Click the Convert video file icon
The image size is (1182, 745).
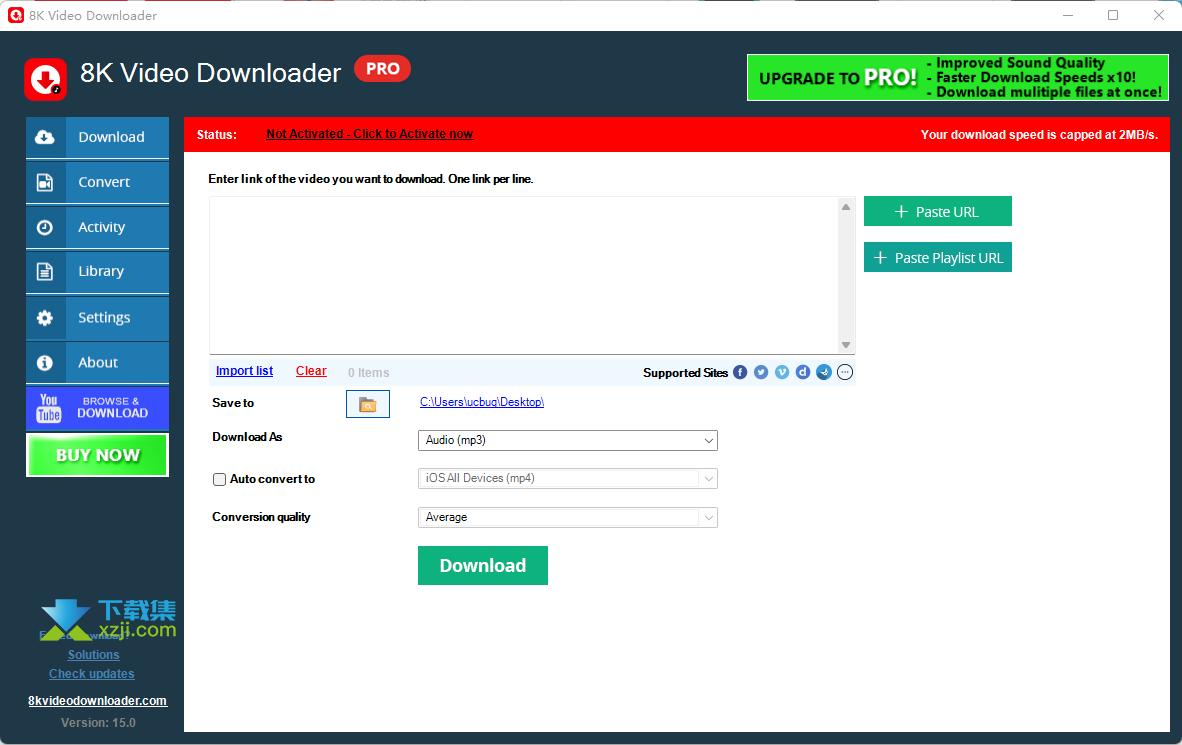tap(45, 182)
